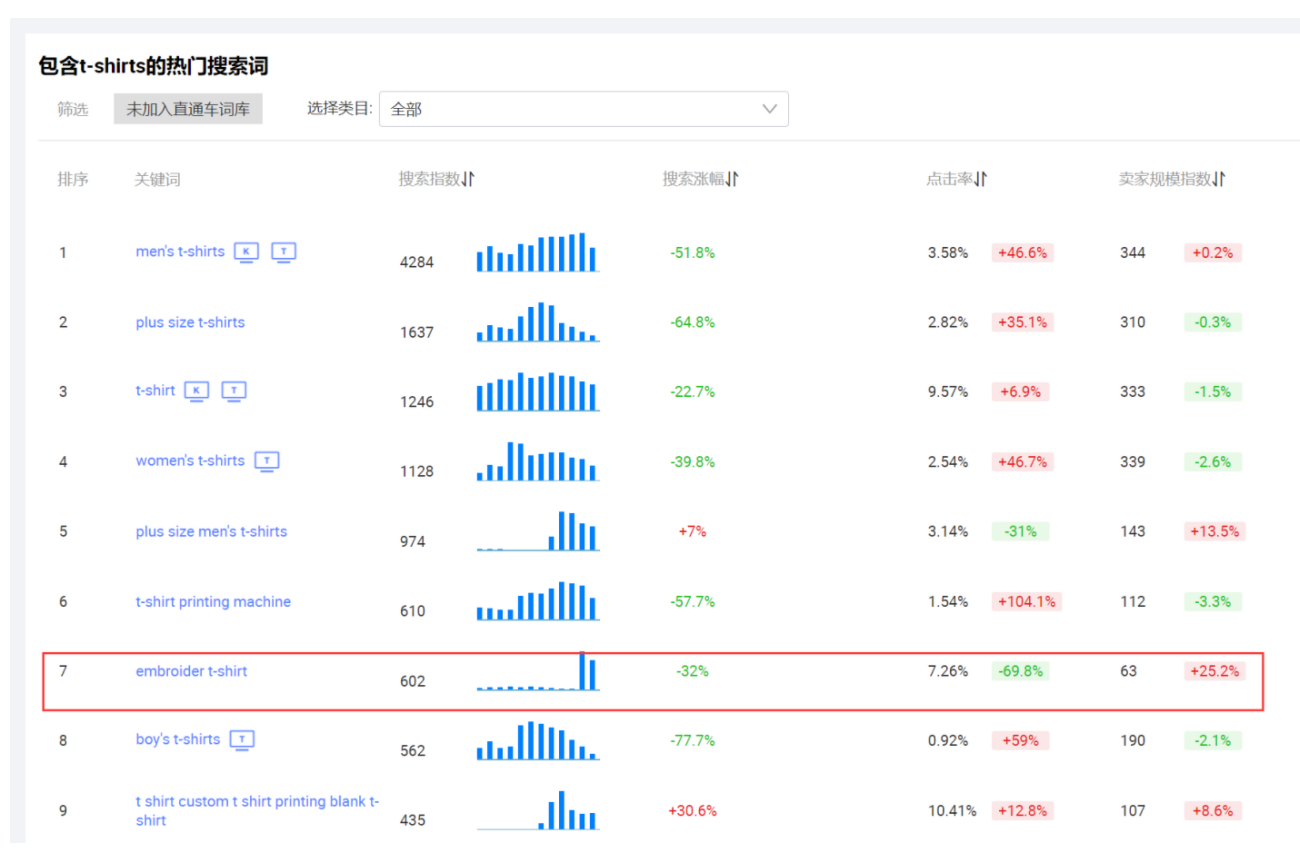The width and height of the screenshot is (1300, 863).
Task: Click the 关键词 column header
Action: click(x=157, y=179)
